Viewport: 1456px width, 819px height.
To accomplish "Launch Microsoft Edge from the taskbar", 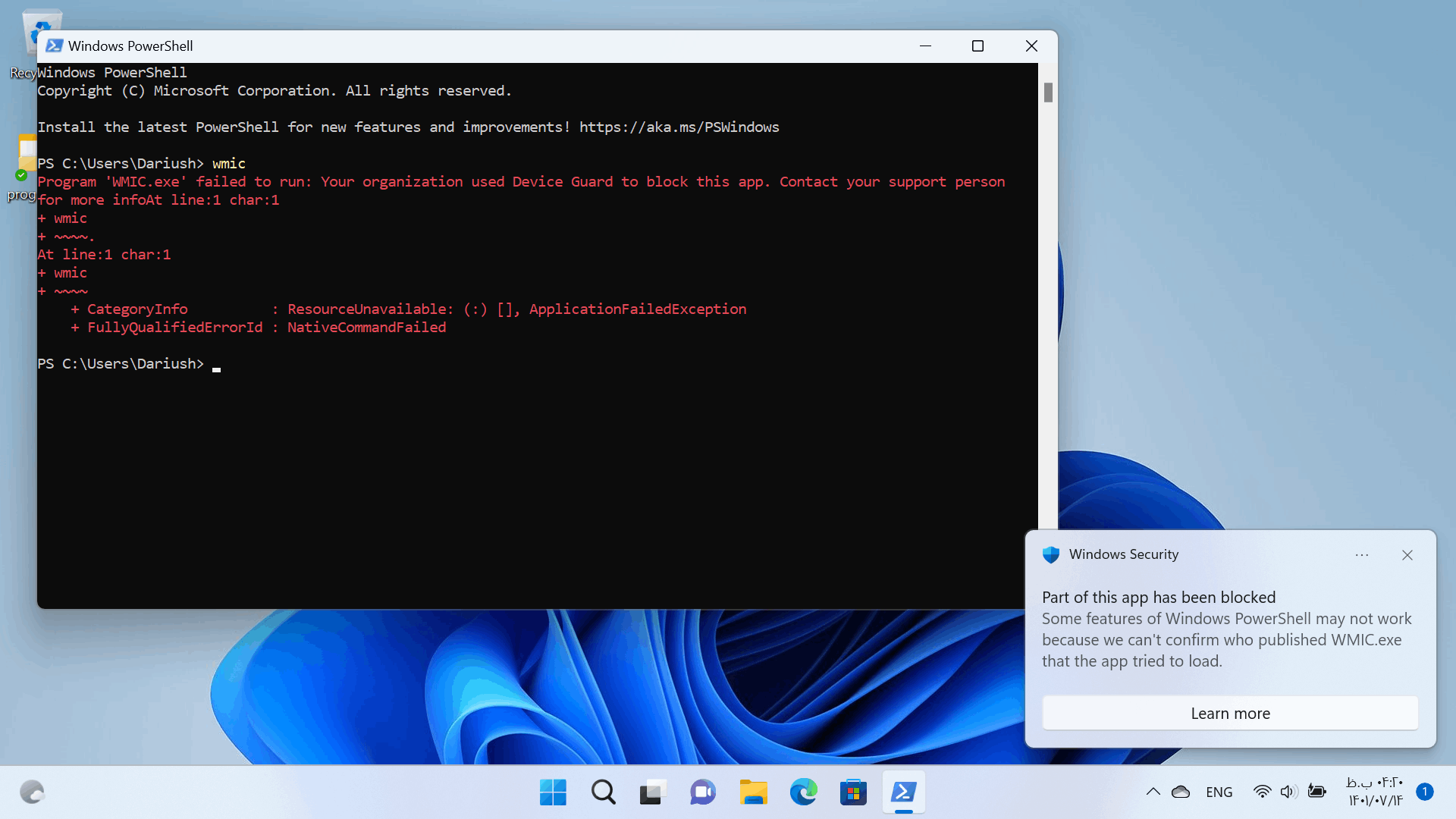I will [x=803, y=792].
